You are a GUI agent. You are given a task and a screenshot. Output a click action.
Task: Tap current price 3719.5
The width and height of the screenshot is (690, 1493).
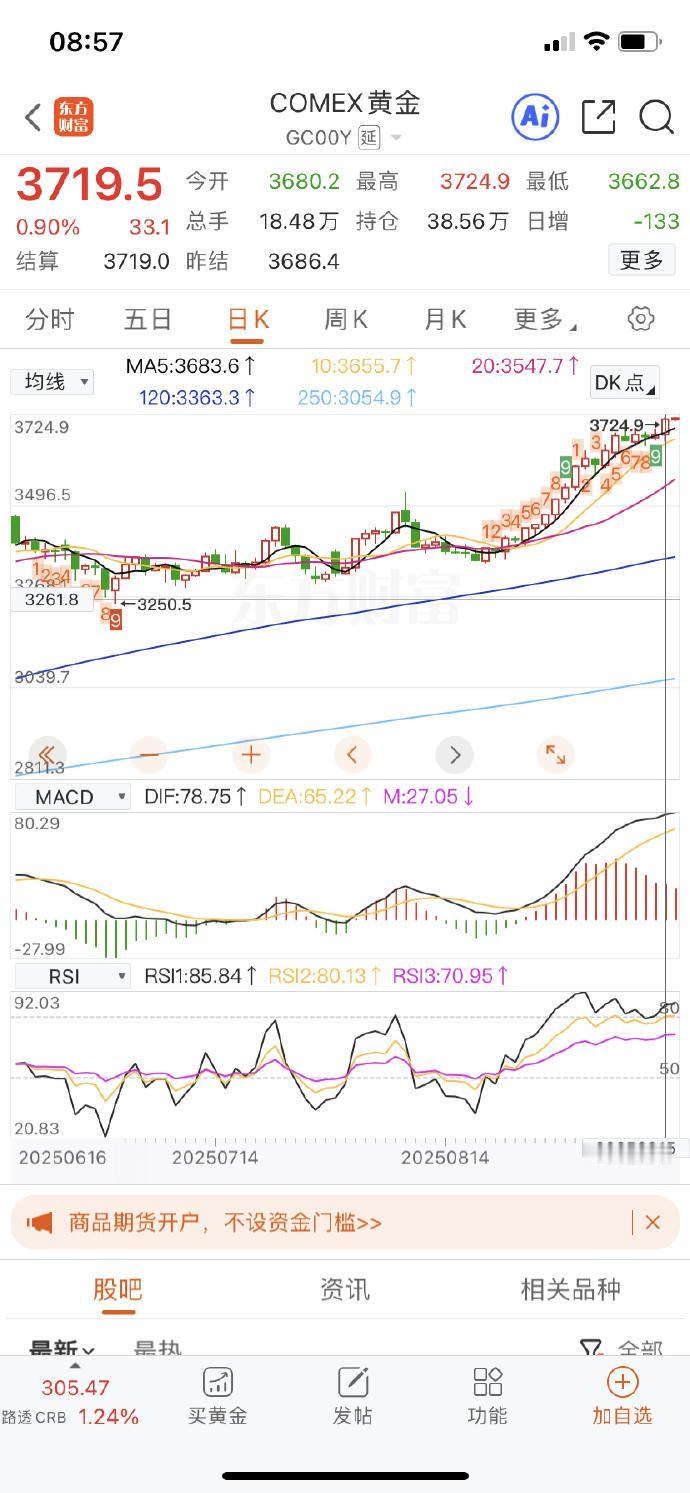click(89, 185)
